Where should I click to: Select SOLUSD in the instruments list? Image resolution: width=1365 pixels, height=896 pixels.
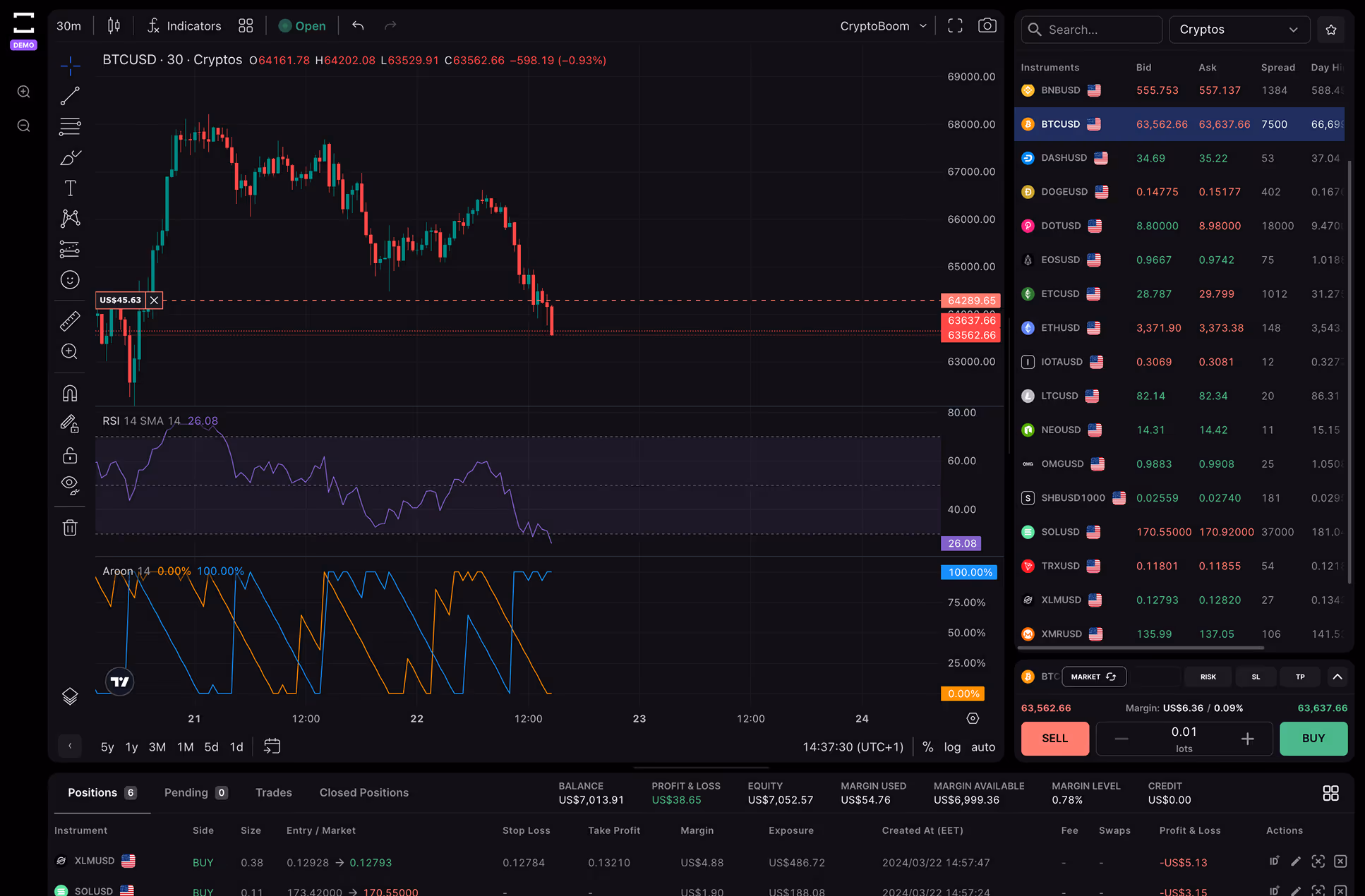tap(1179, 532)
